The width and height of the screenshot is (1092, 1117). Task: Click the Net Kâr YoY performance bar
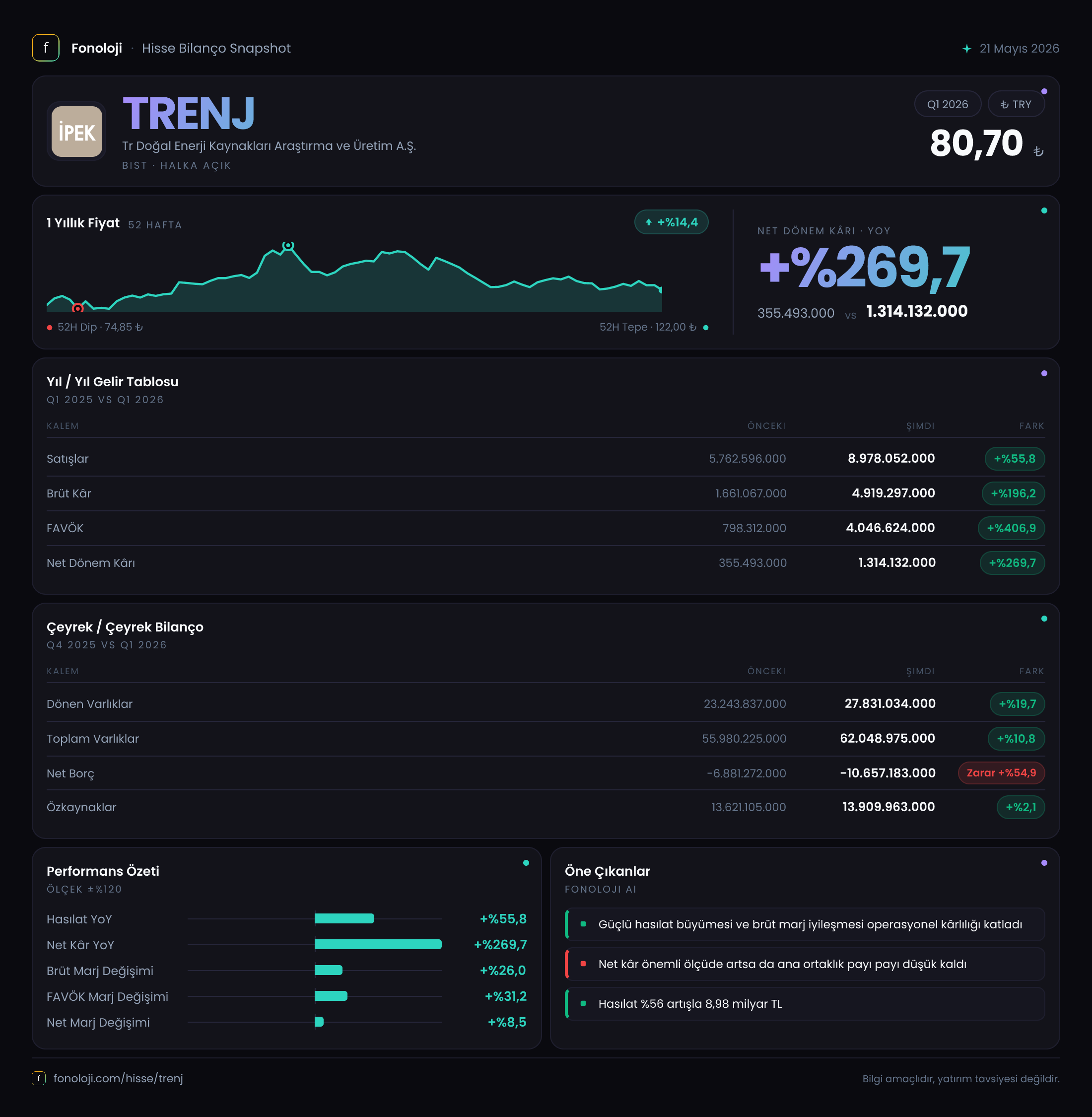click(x=378, y=944)
